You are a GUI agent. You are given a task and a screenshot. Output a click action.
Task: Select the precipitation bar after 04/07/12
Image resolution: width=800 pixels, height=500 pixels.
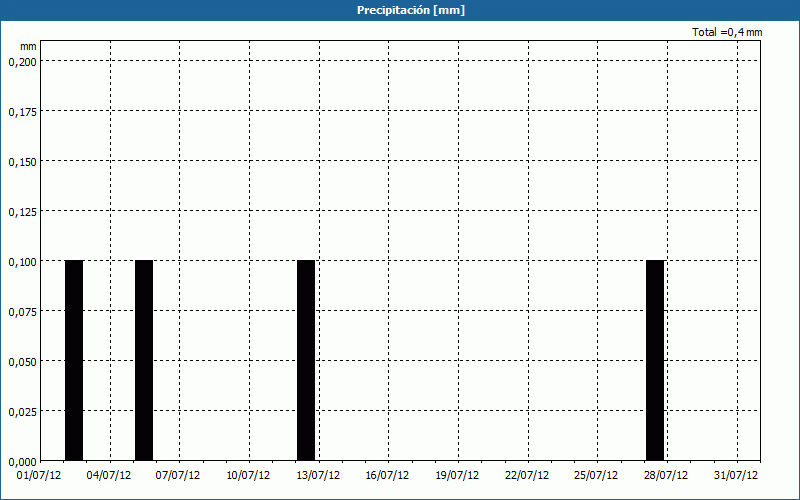144,360
